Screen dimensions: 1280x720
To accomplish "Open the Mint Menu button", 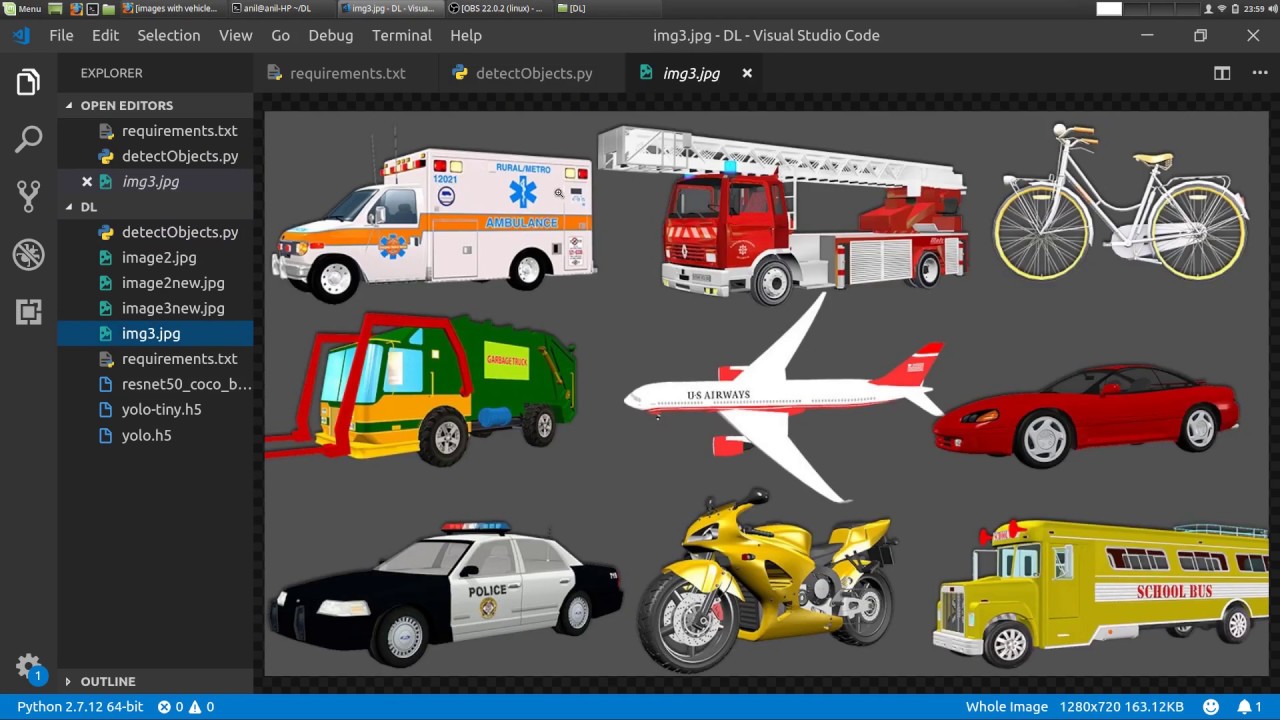I will coord(23,8).
